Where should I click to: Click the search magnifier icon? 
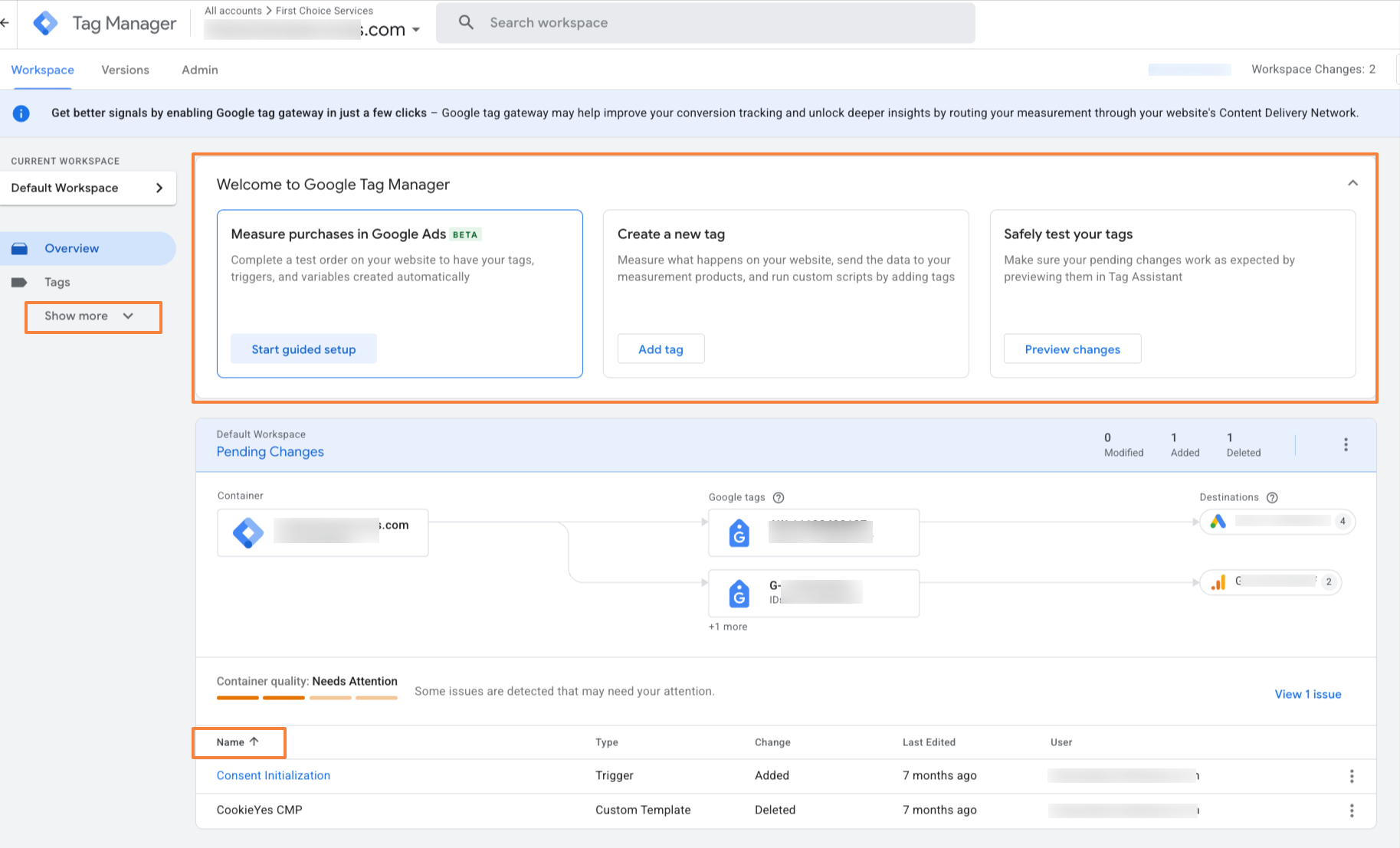coord(466,22)
